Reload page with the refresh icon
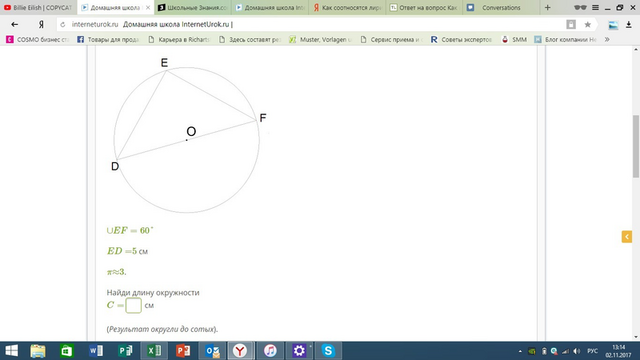Screen dimensions: 640x360 tap(63, 24)
